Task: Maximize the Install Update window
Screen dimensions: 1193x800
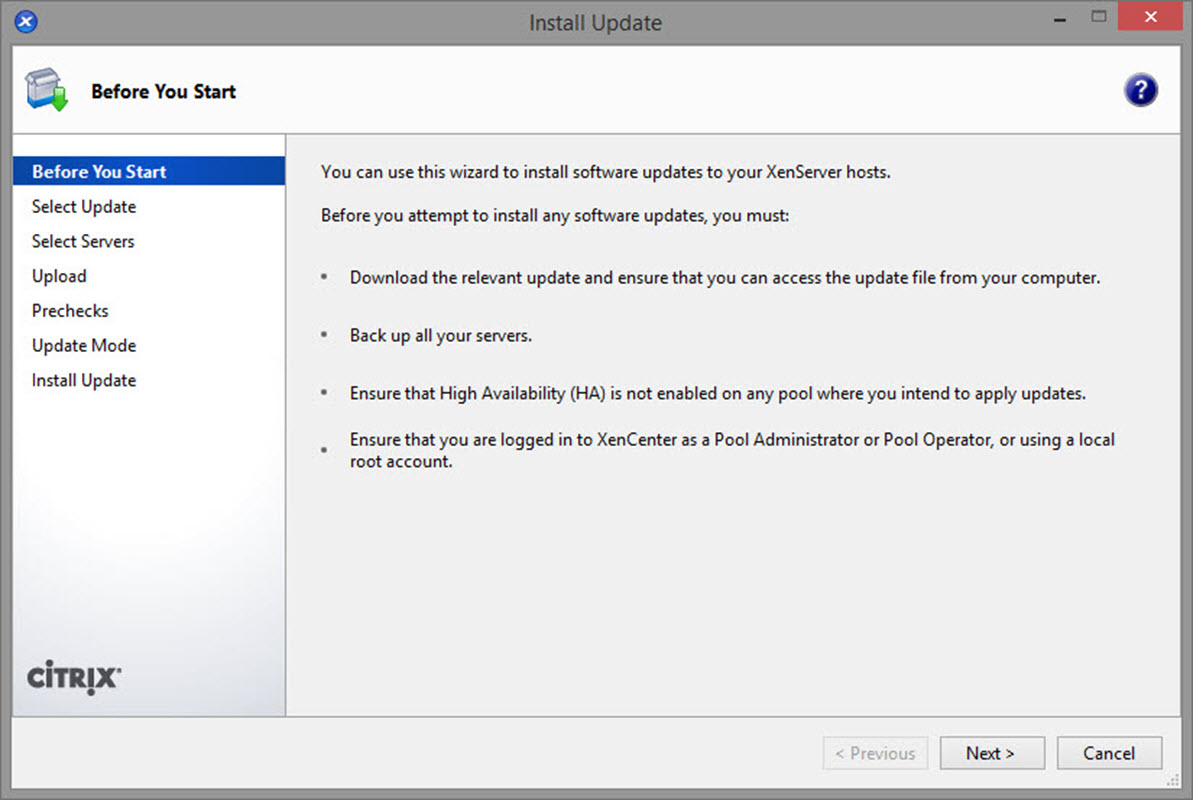Action: [x=1098, y=16]
